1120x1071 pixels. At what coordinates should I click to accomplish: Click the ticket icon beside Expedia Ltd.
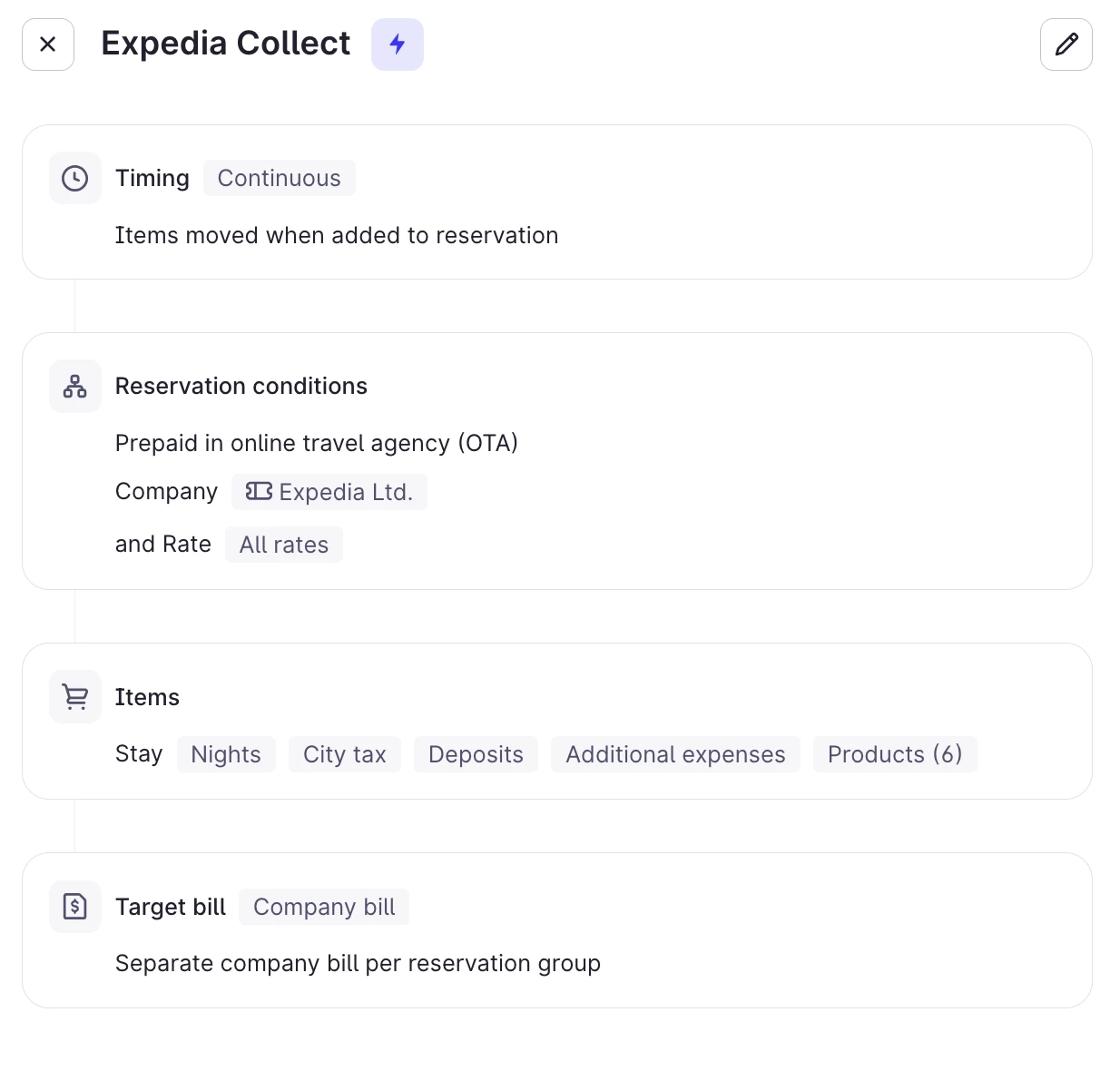click(259, 491)
